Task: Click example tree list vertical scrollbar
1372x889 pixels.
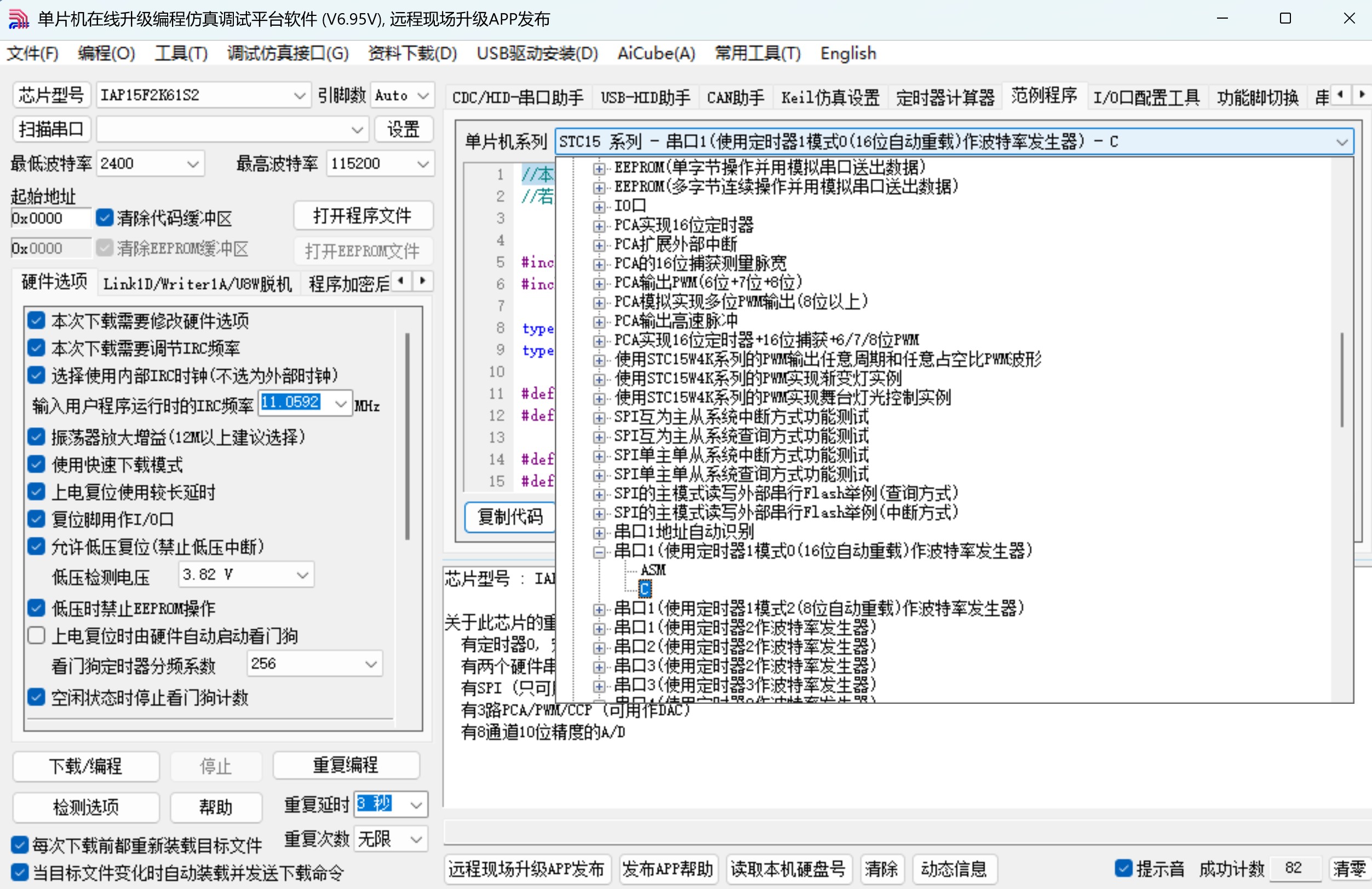Action: coord(1341,380)
